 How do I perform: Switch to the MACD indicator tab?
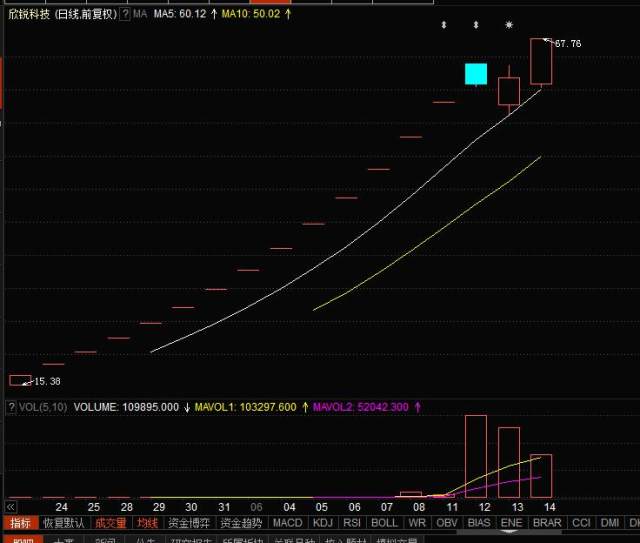(287, 523)
